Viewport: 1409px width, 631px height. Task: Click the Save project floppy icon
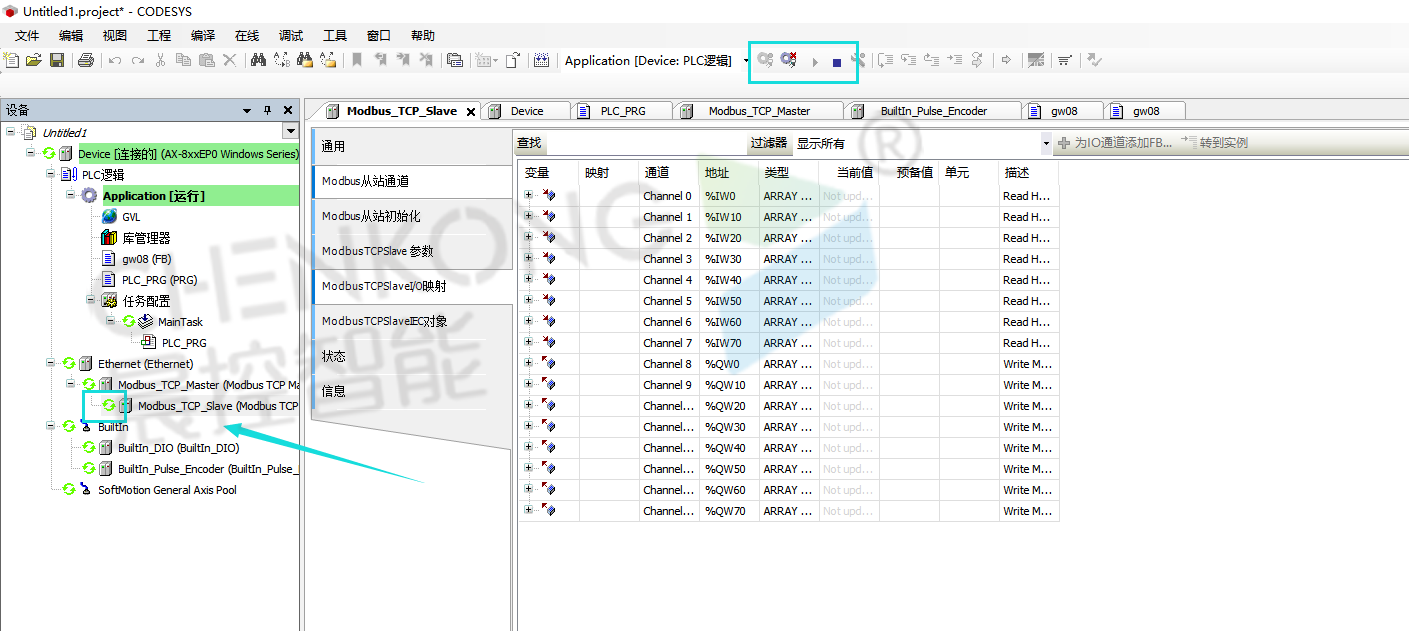(x=57, y=60)
